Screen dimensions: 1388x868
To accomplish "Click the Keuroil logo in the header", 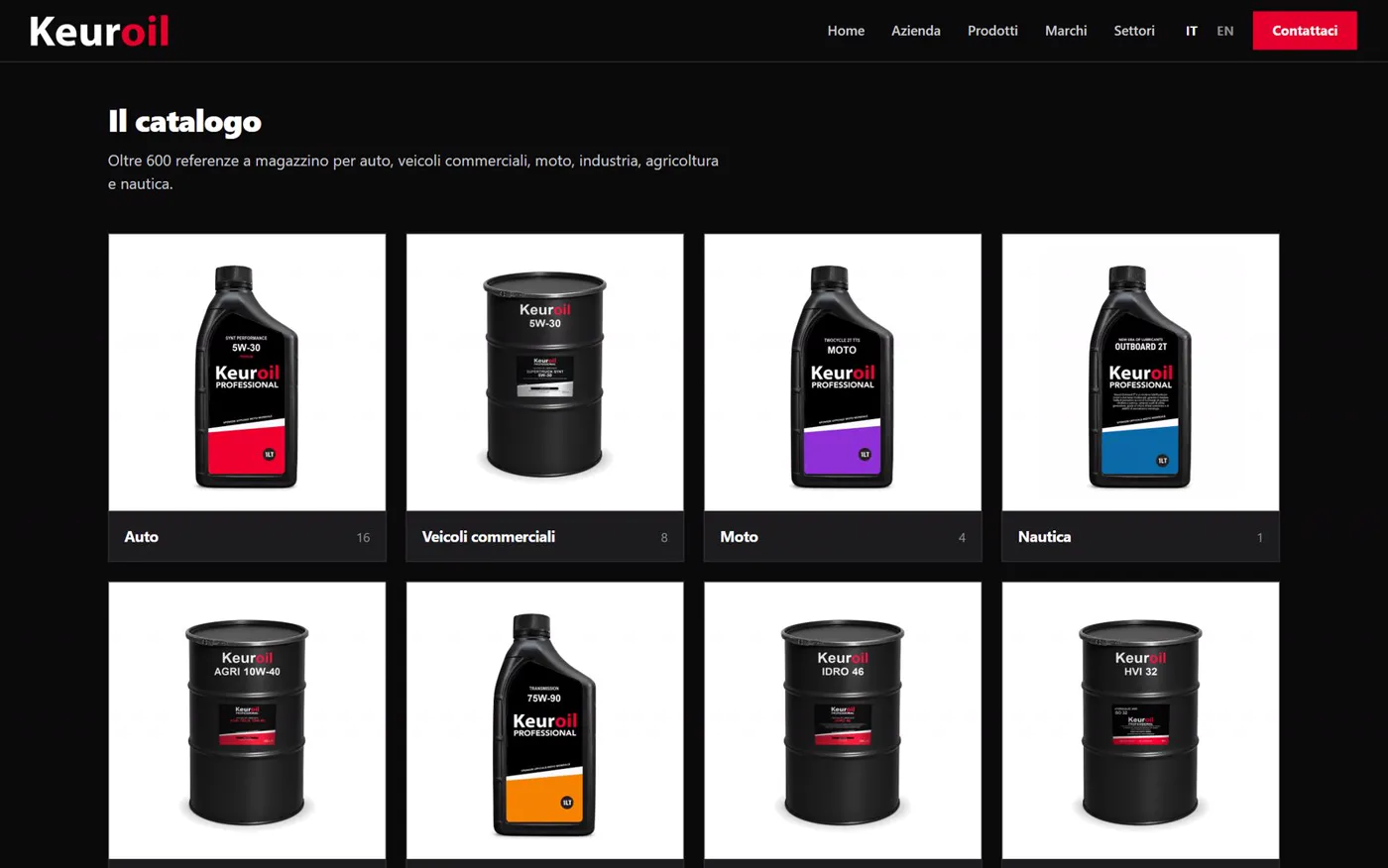I will (99, 31).
